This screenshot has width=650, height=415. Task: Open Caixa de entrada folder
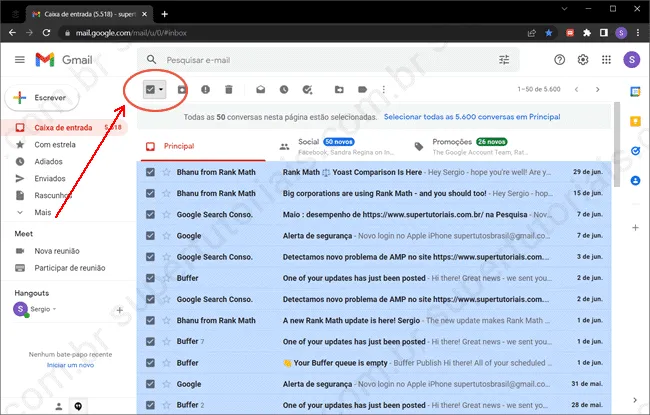[x=65, y=128]
